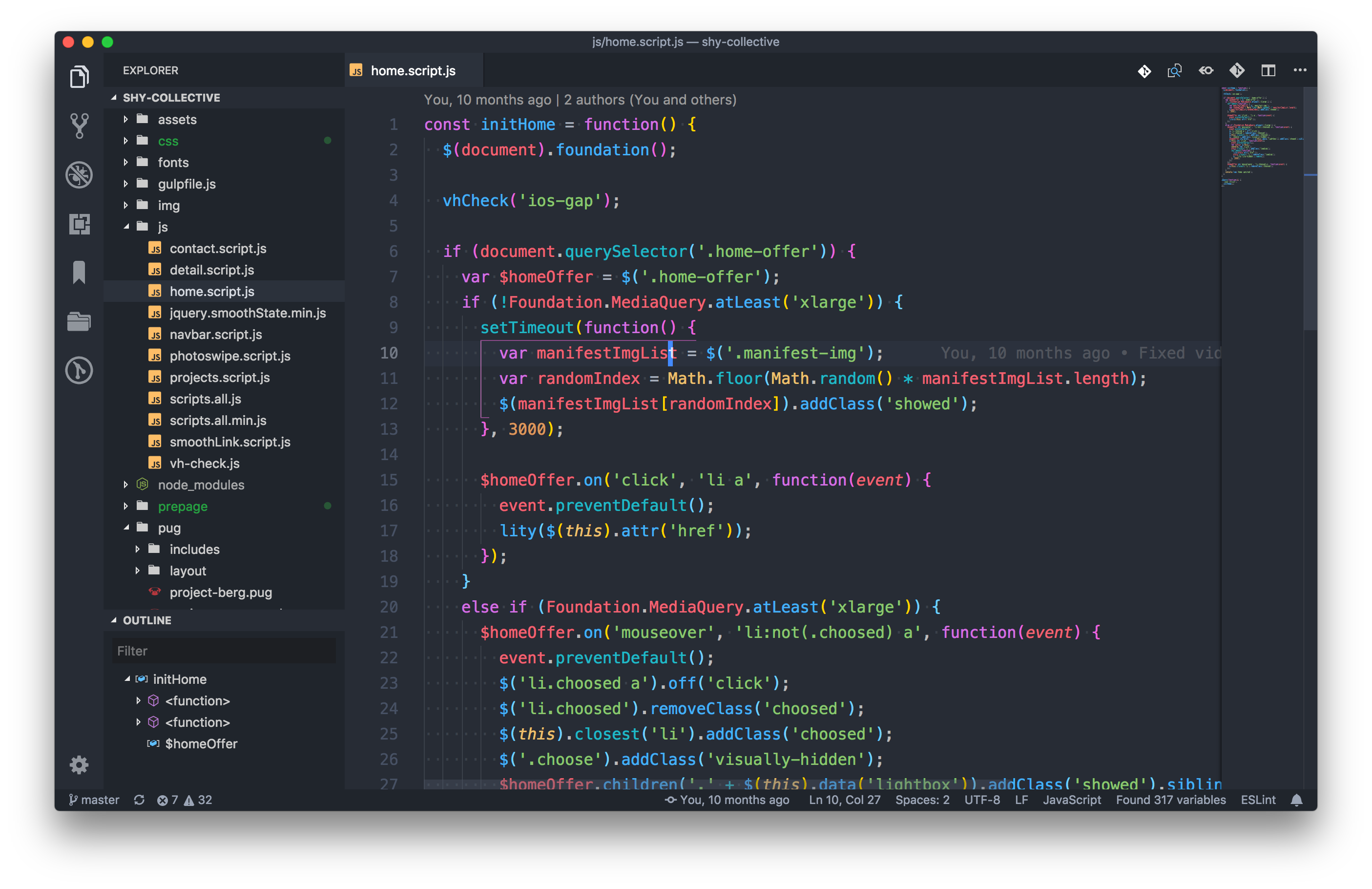Viewport: 1372px width, 889px height.
Task: Open navbar.script.js from the file tree
Action: [x=216, y=335]
